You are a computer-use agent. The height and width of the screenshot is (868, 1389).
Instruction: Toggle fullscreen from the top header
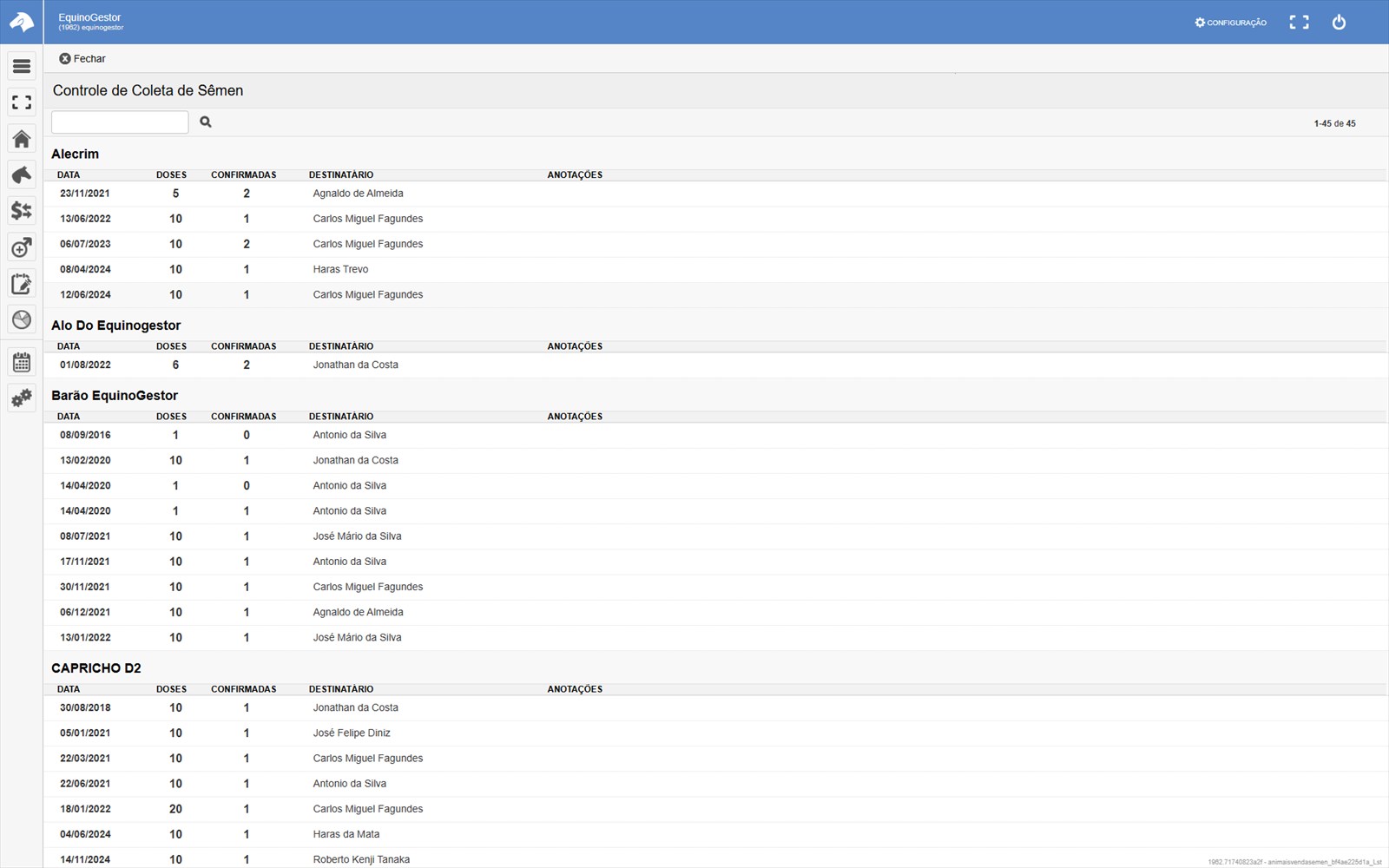(1299, 23)
